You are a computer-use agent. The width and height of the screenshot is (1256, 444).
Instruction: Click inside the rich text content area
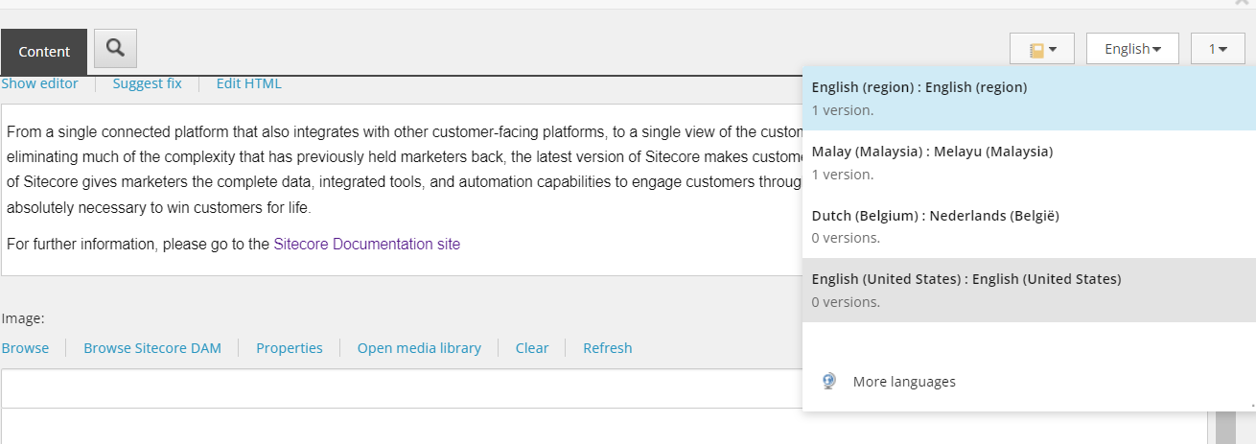click(x=401, y=190)
